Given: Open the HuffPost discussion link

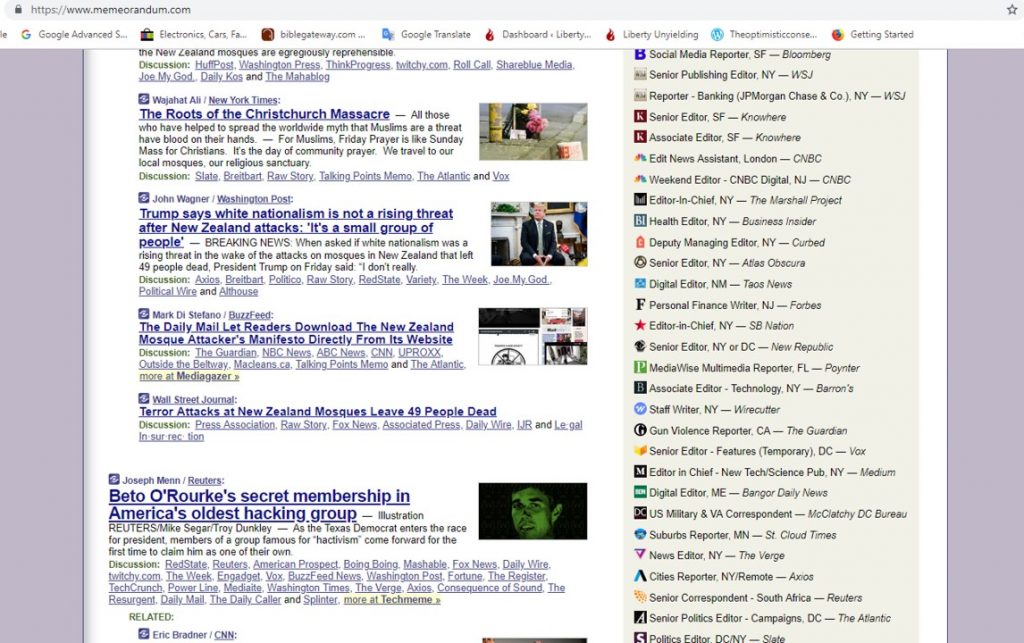Looking at the screenshot, I should pyautogui.click(x=214, y=65).
